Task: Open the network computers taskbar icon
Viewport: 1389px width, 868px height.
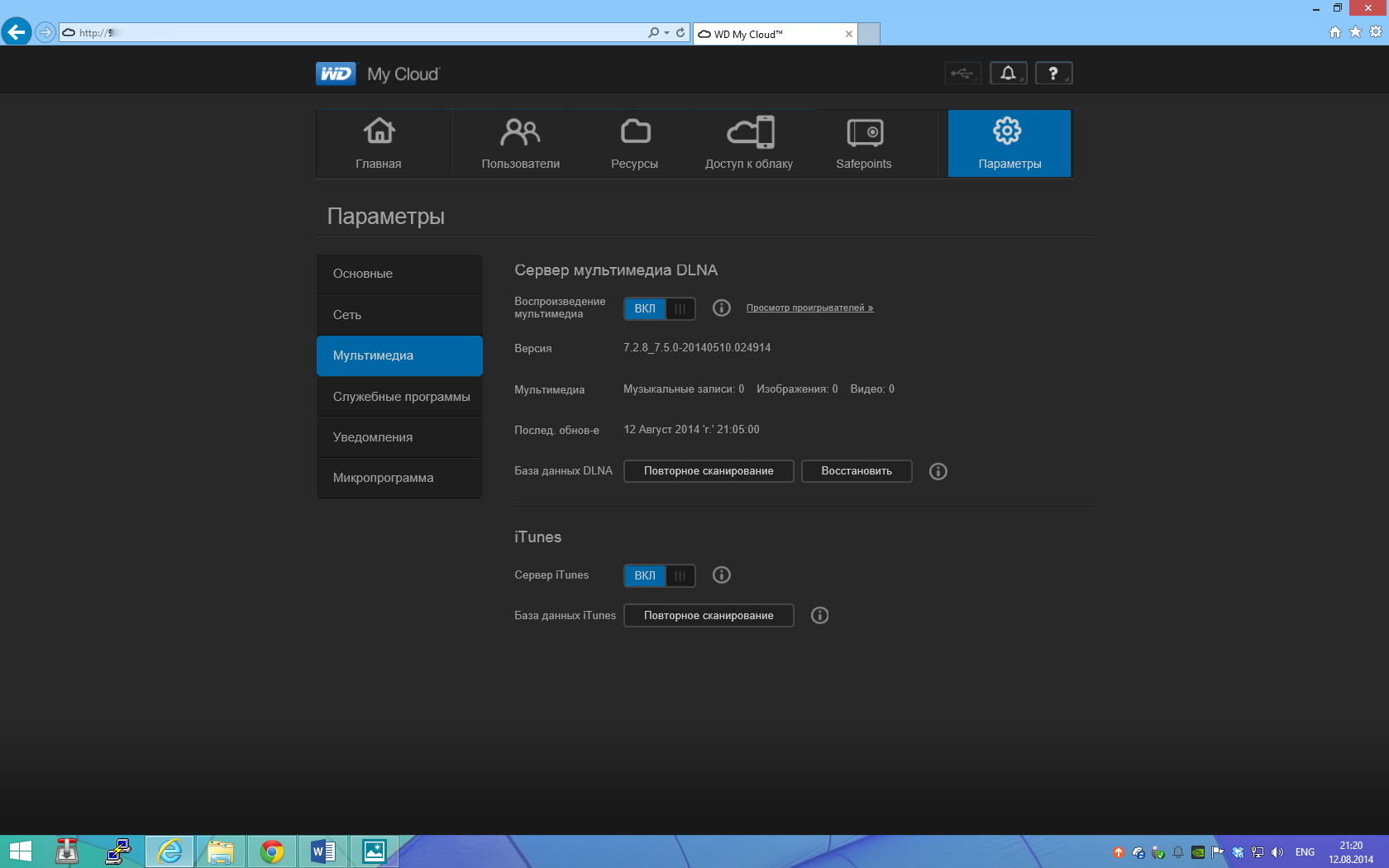Action: point(118,851)
